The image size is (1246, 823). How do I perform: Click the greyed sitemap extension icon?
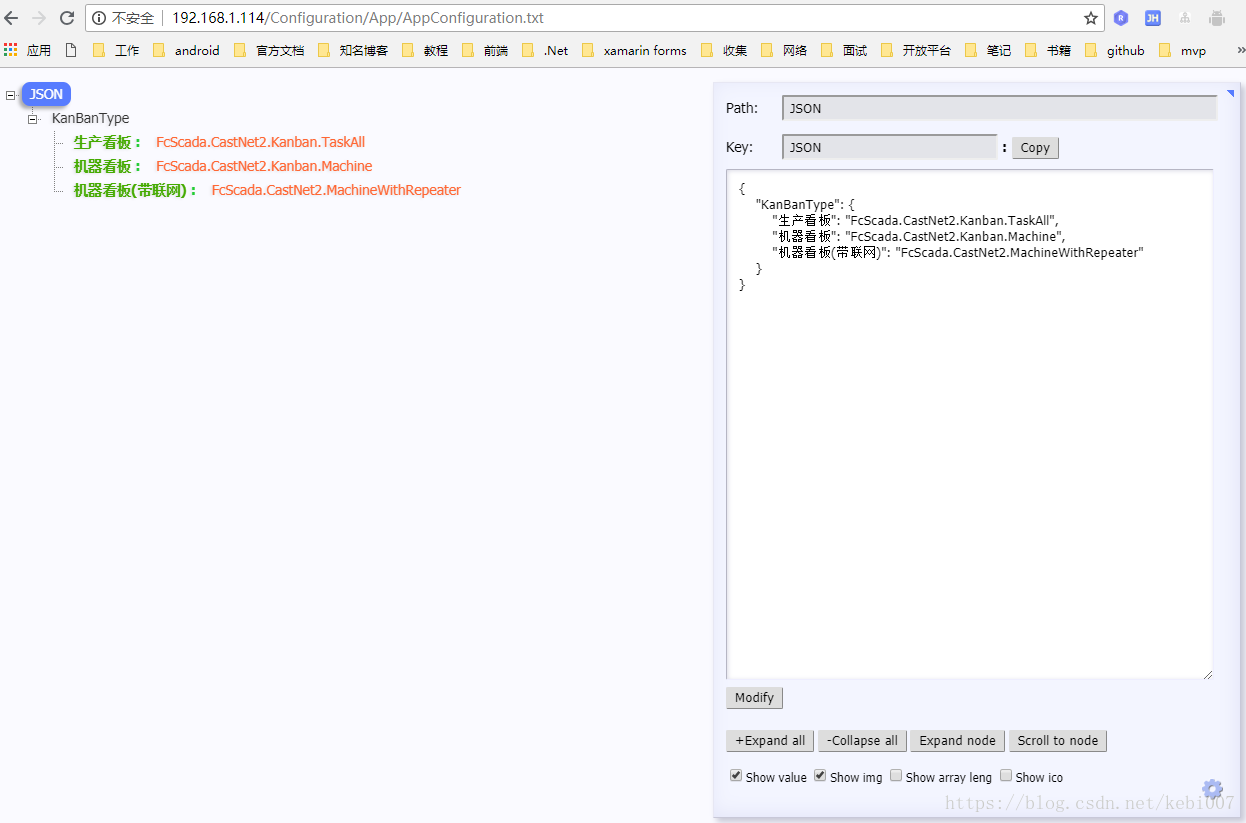(1185, 18)
